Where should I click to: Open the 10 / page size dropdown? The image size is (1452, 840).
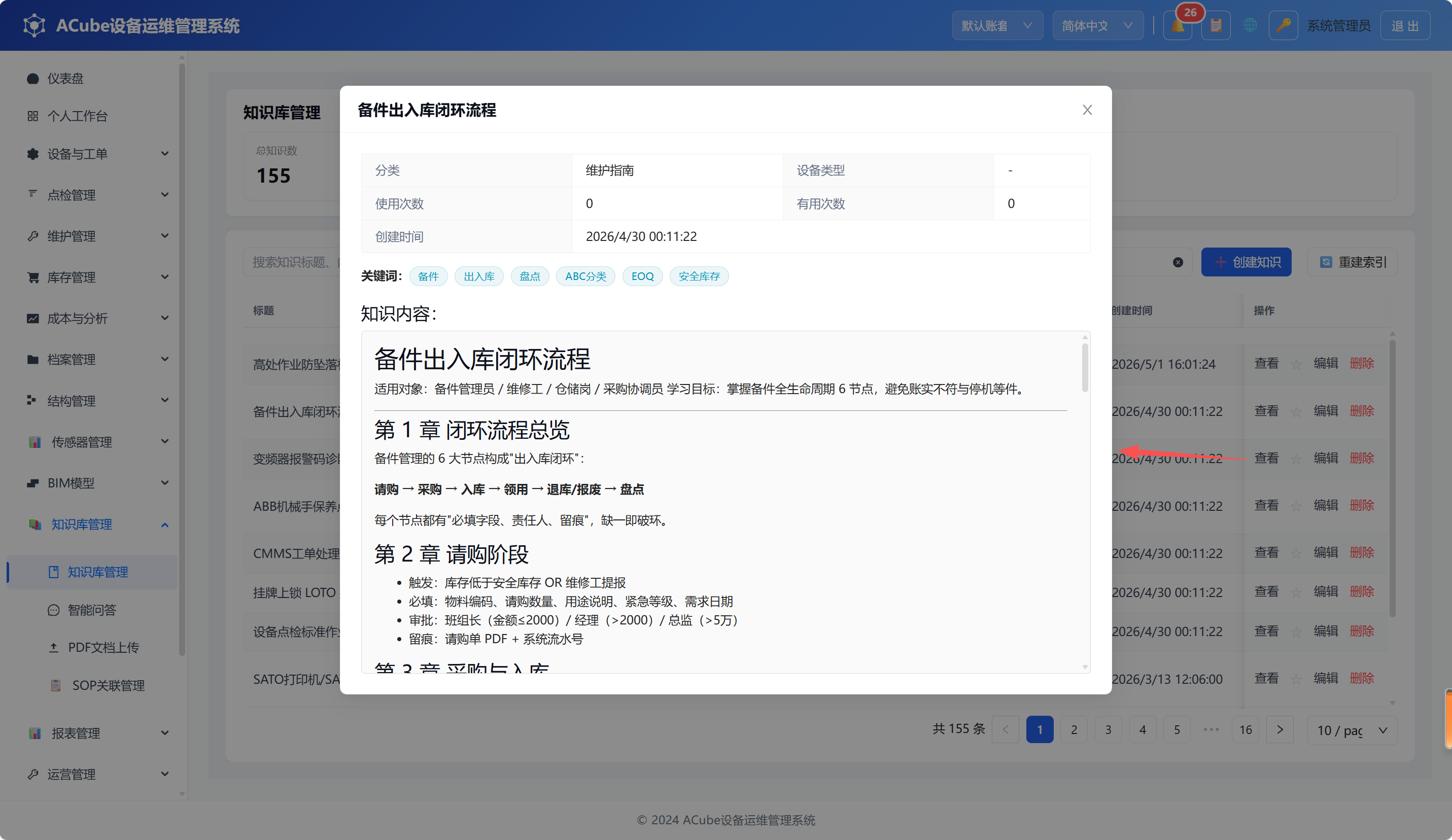coord(1352,730)
